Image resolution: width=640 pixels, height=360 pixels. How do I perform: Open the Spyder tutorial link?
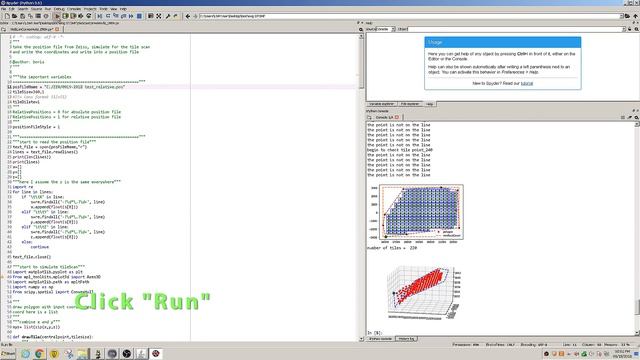pyautogui.click(x=527, y=83)
